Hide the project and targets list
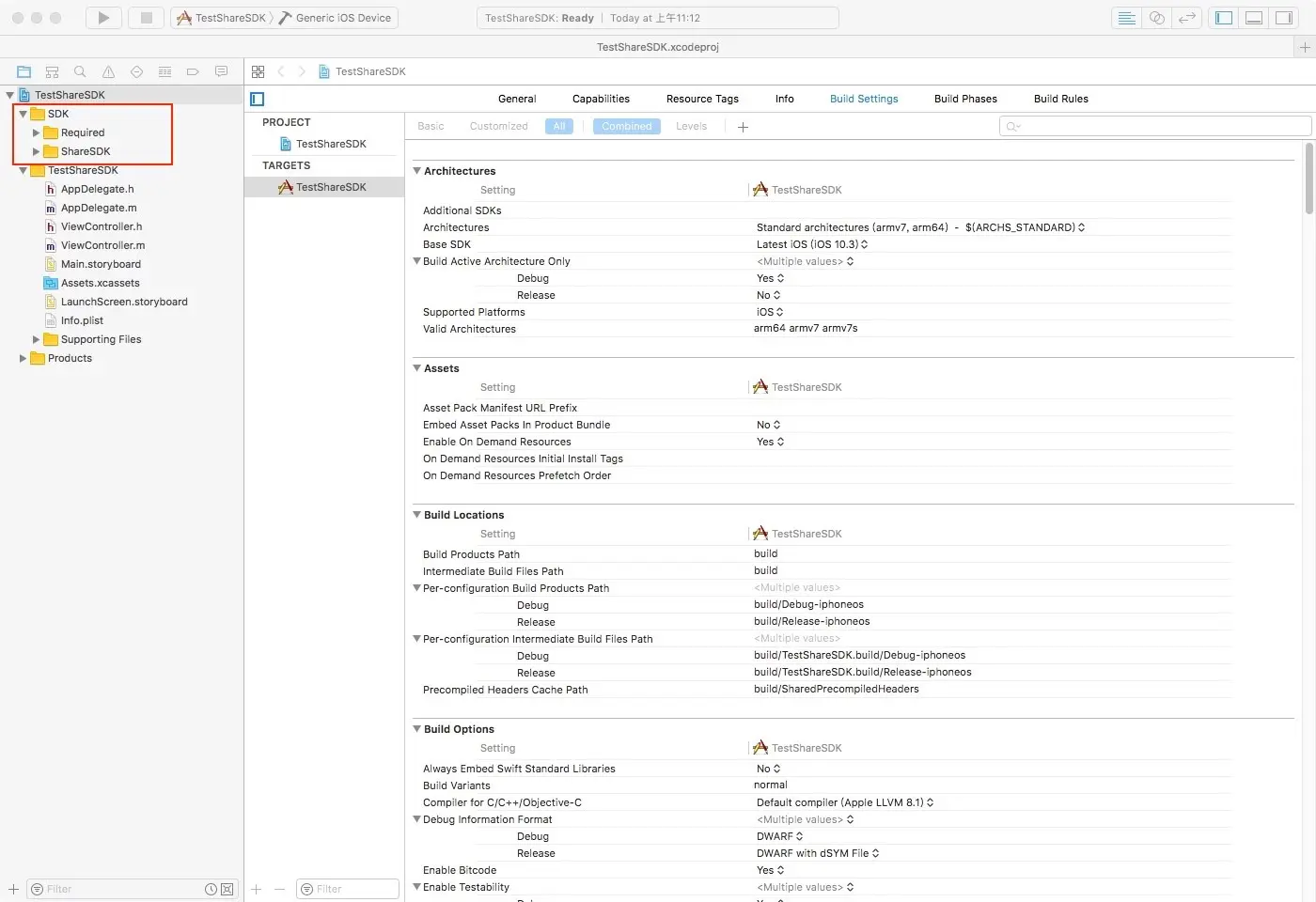Image resolution: width=1316 pixels, height=902 pixels. (258, 99)
